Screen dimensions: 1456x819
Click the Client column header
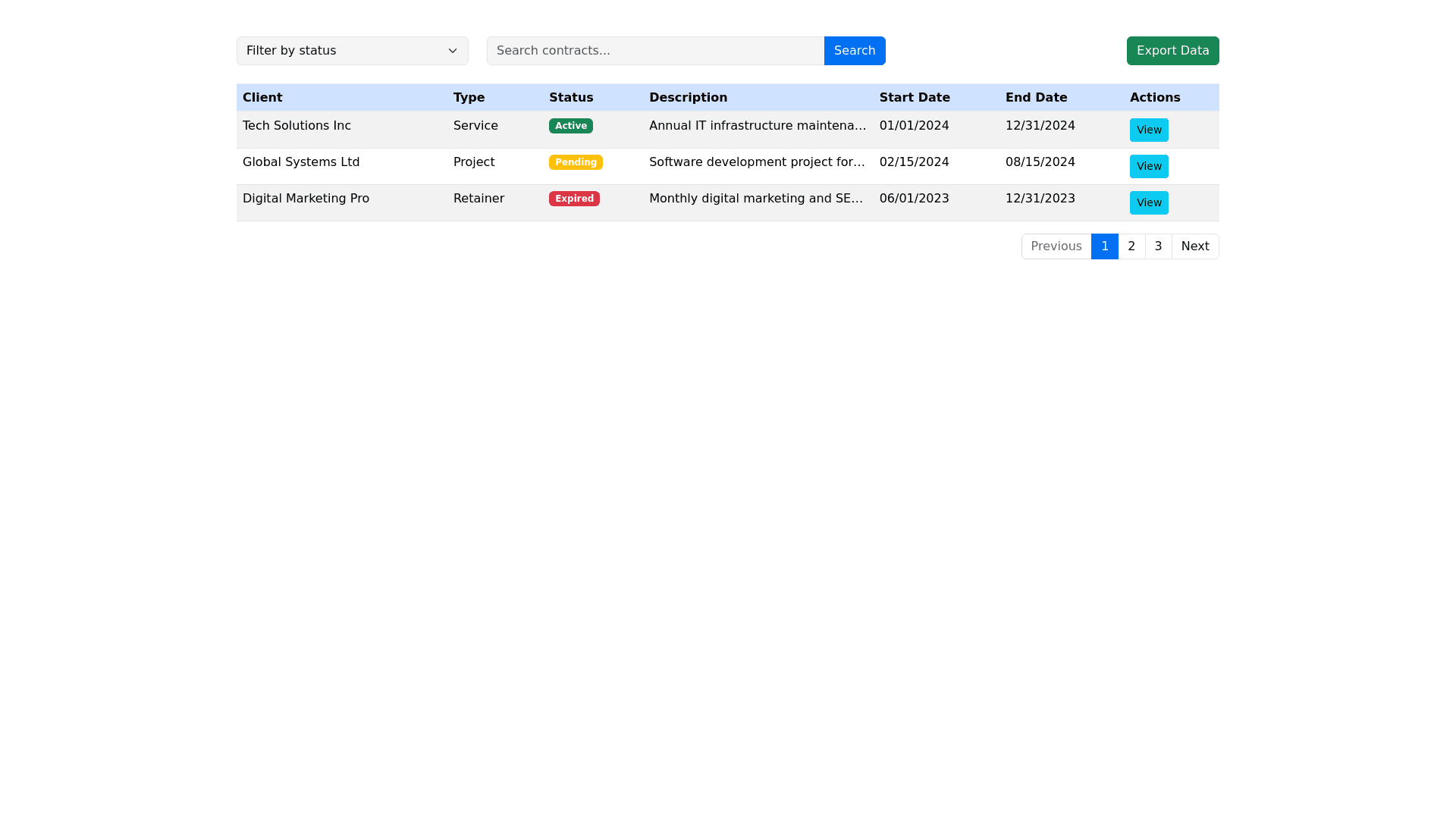coord(262,98)
